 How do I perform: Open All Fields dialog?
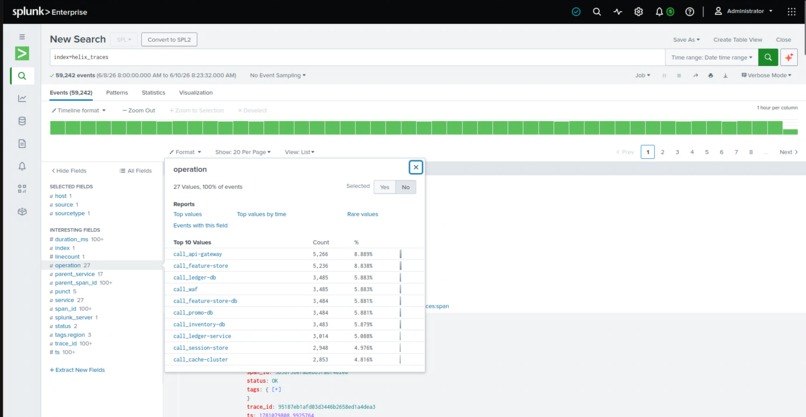pos(136,171)
